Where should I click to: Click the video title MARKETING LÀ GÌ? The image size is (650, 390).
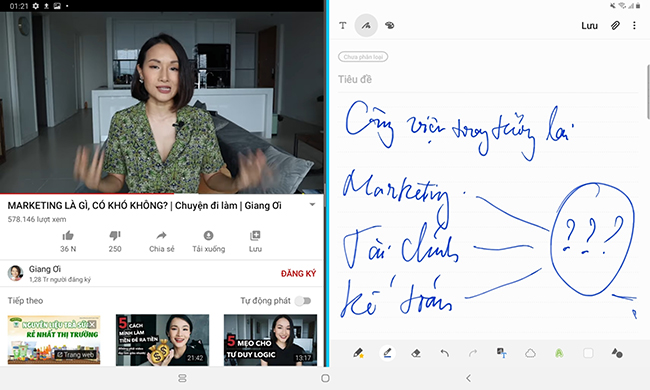pos(144,206)
